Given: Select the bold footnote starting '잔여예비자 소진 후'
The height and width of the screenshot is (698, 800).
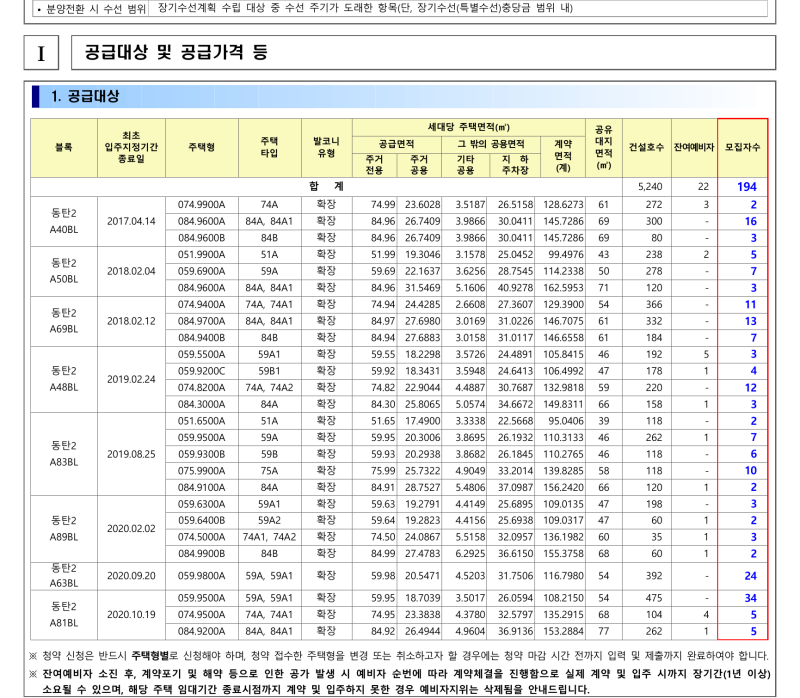Looking at the screenshot, I should click(399, 681).
